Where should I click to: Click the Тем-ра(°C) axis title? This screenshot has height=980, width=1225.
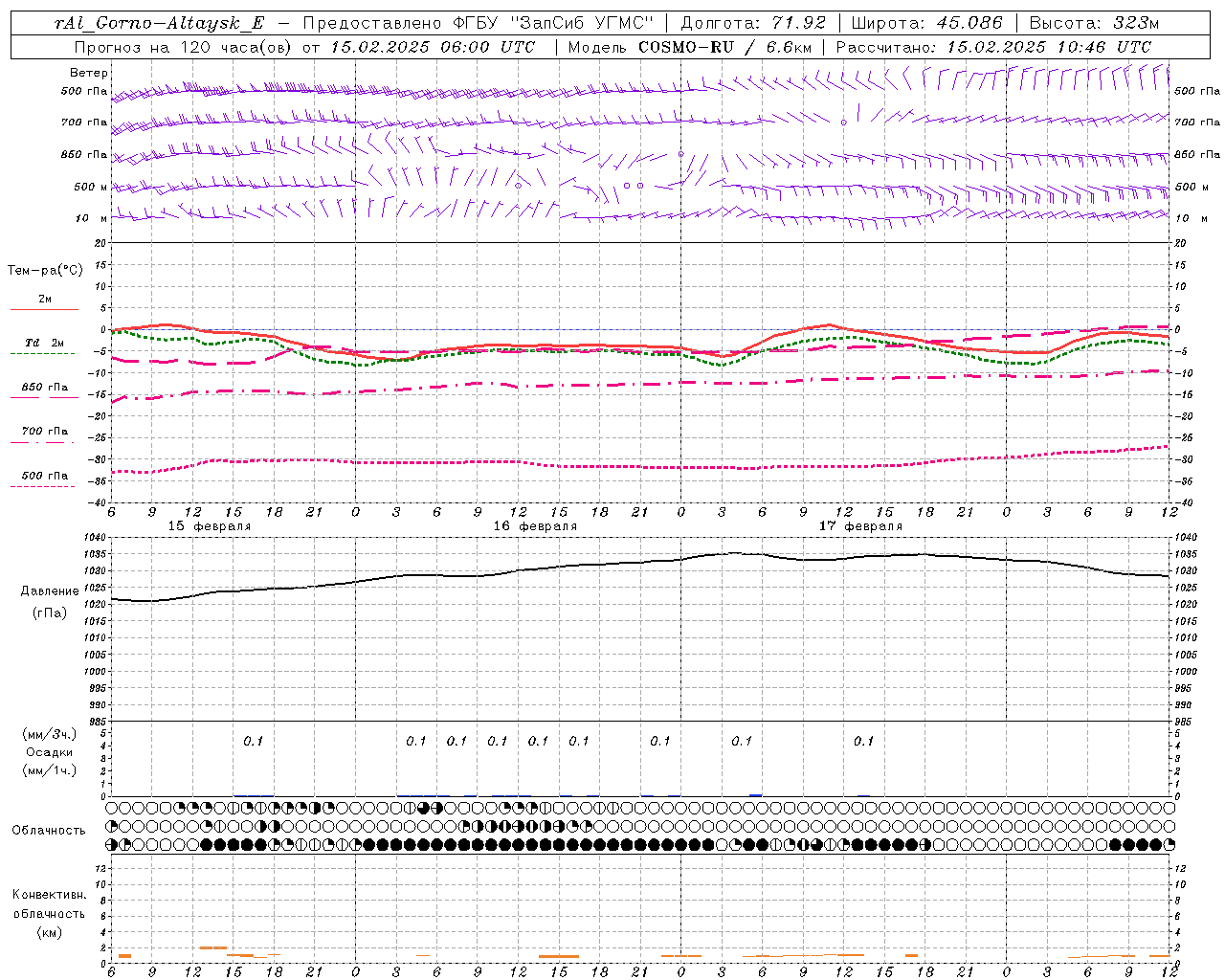point(45,271)
